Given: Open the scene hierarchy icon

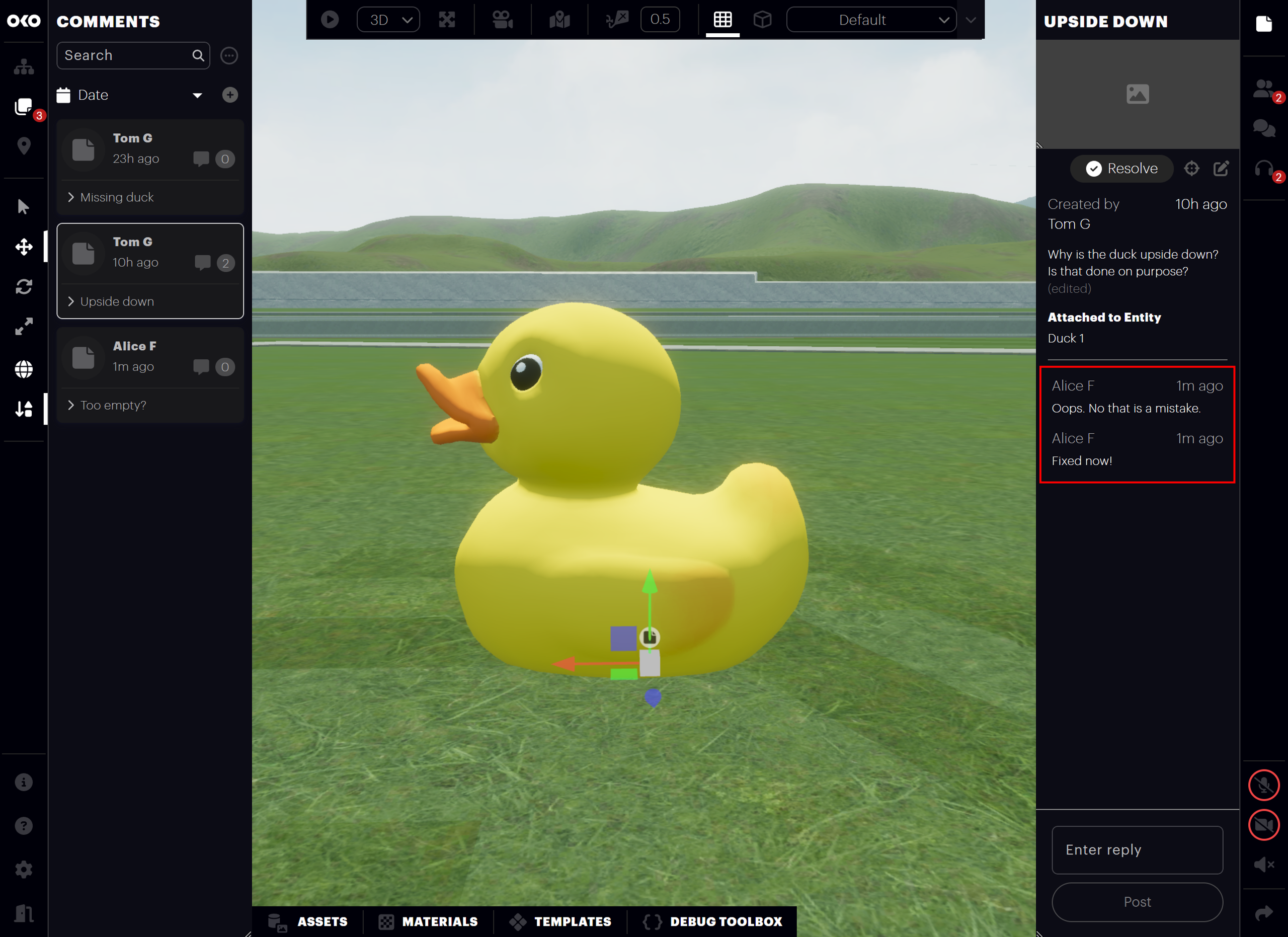Looking at the screenshot, I should [24, 65].
